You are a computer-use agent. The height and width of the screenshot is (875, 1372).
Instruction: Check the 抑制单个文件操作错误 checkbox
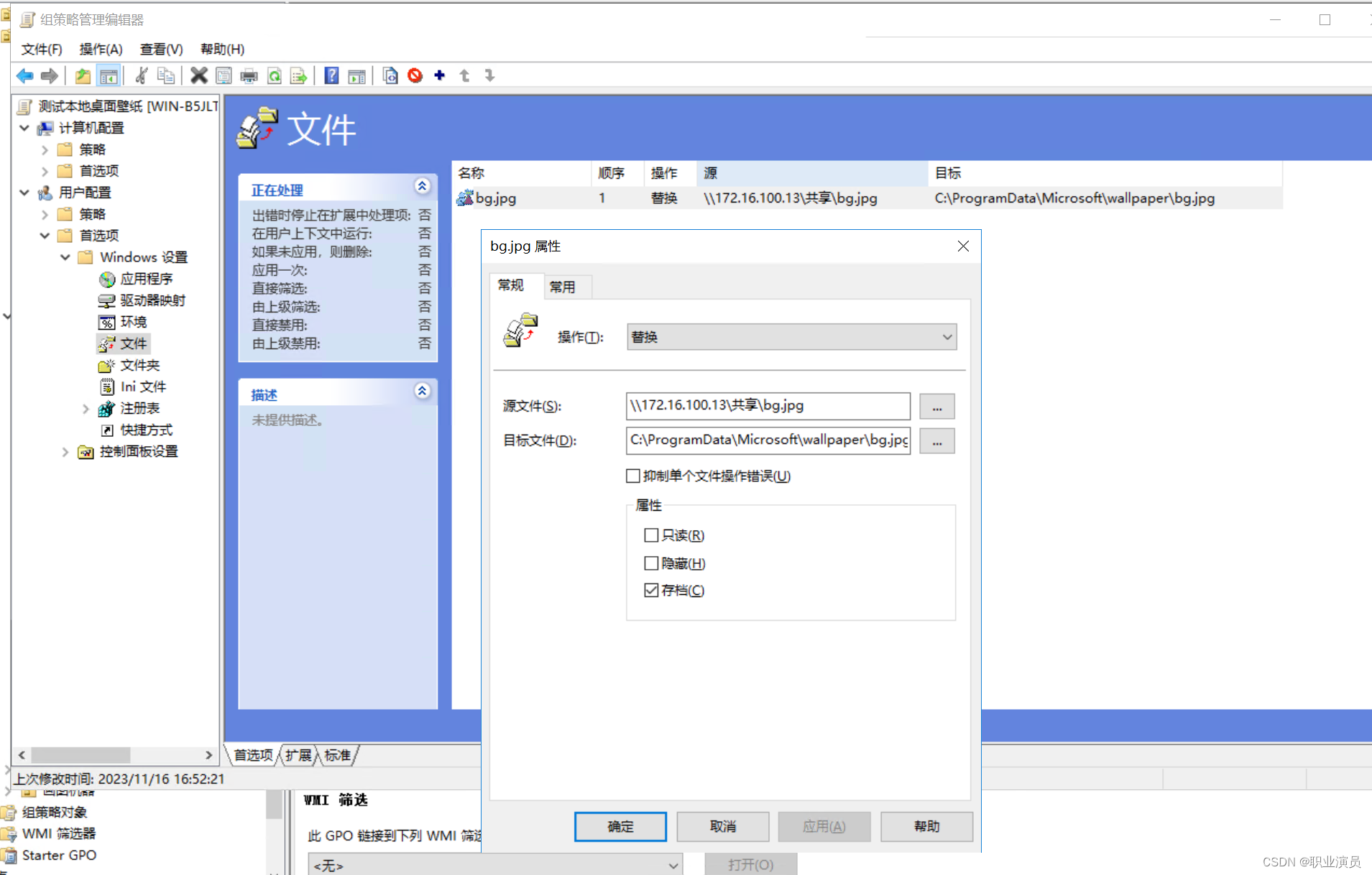(x=633, y=476)
